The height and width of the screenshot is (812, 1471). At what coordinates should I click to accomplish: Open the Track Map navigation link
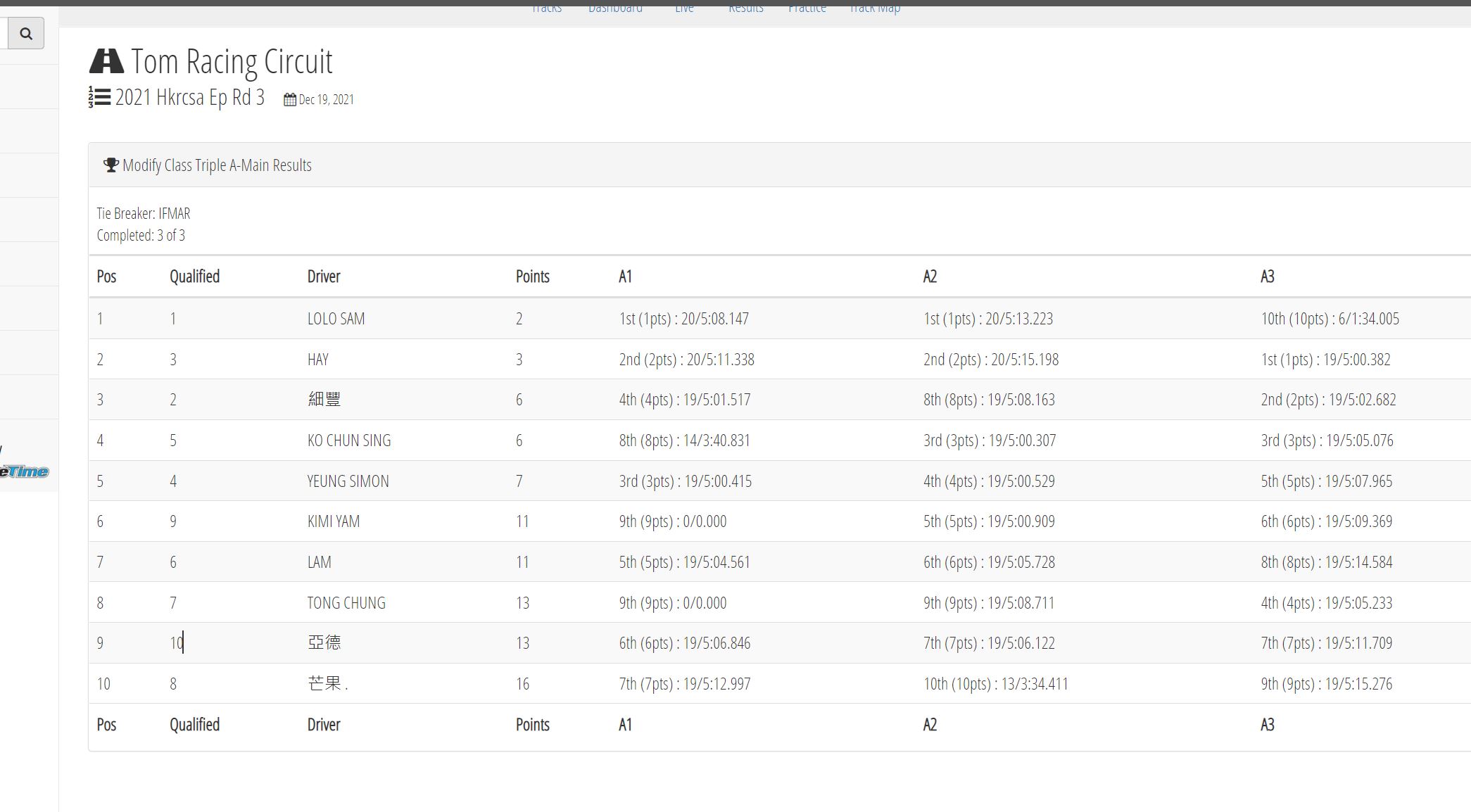[x=874, y=8]
